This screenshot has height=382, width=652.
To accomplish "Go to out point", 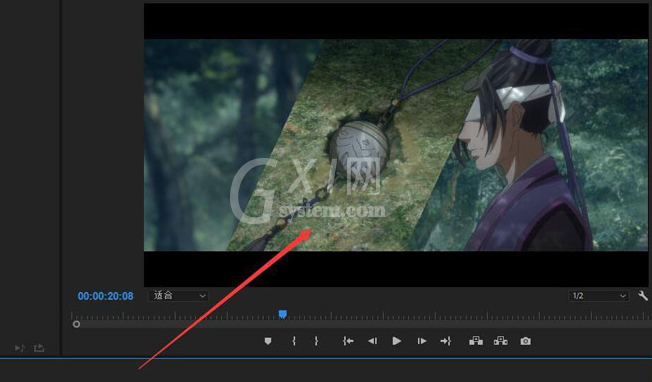I will coord(445,341).
